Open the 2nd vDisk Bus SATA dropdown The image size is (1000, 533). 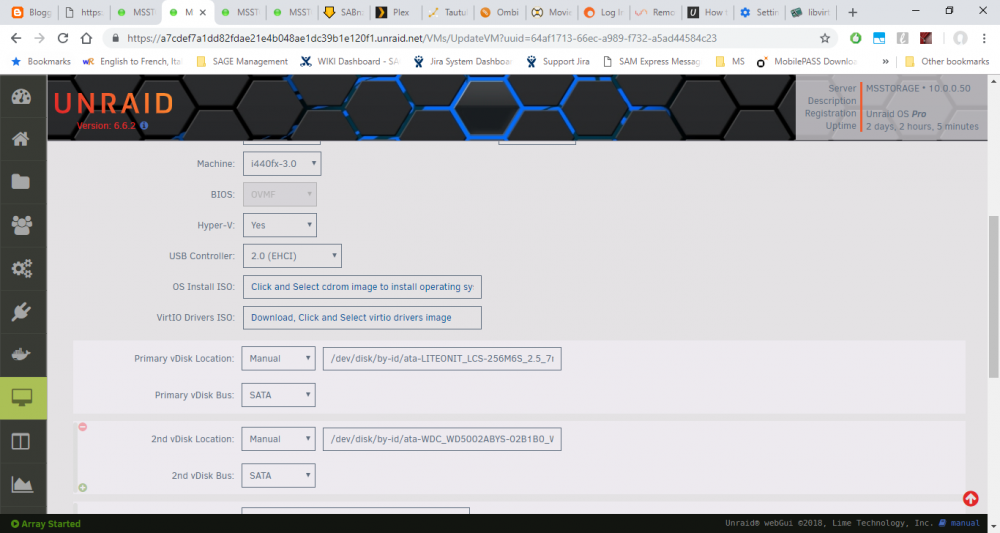pyautogui.click(x=278, y=476)
